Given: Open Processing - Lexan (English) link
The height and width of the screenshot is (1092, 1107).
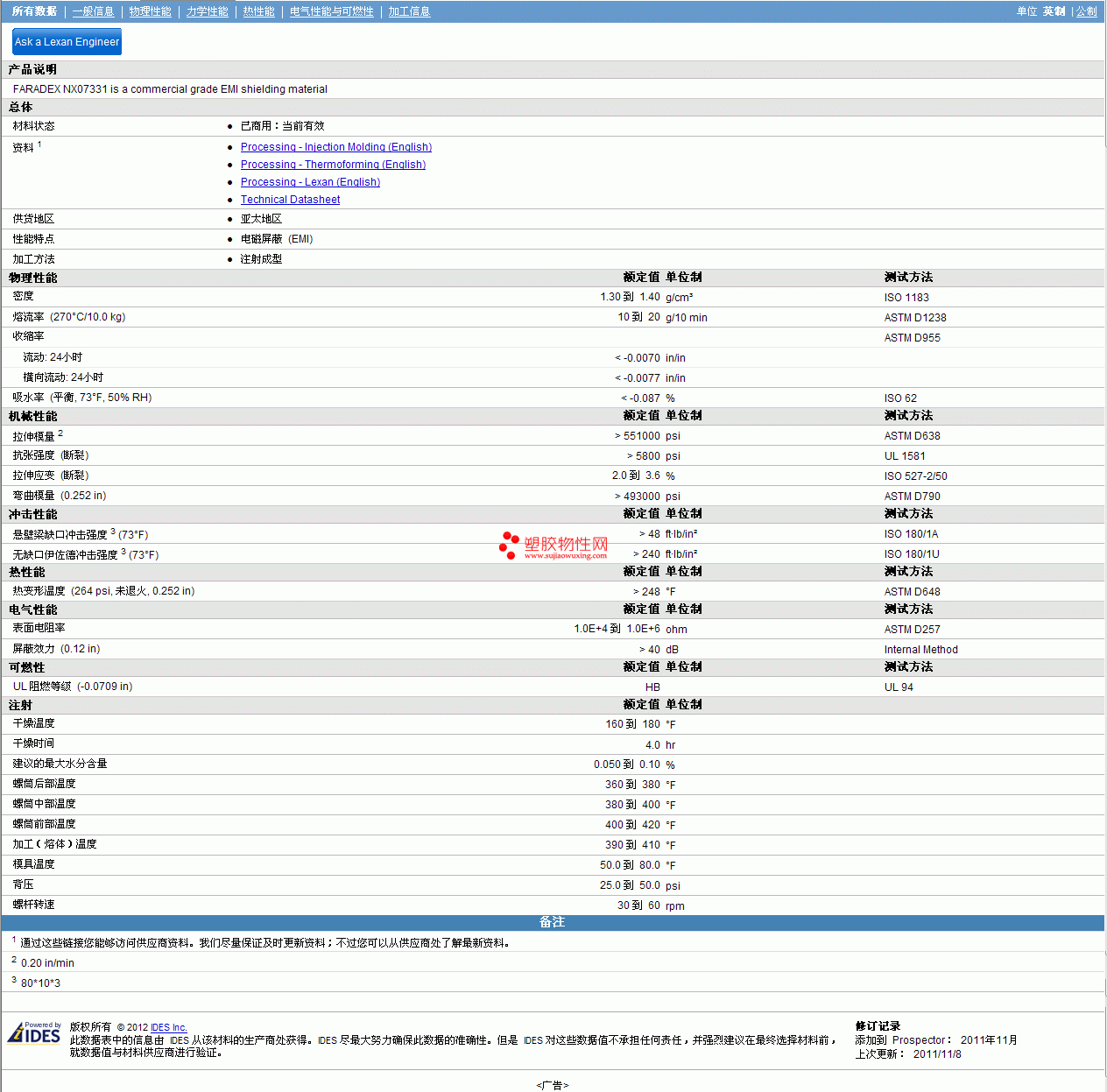Looking at the screenshot, I should point(310,182).
